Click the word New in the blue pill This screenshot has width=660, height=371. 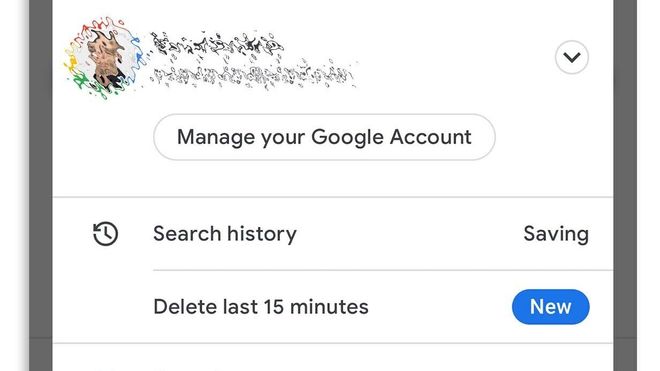551,307
